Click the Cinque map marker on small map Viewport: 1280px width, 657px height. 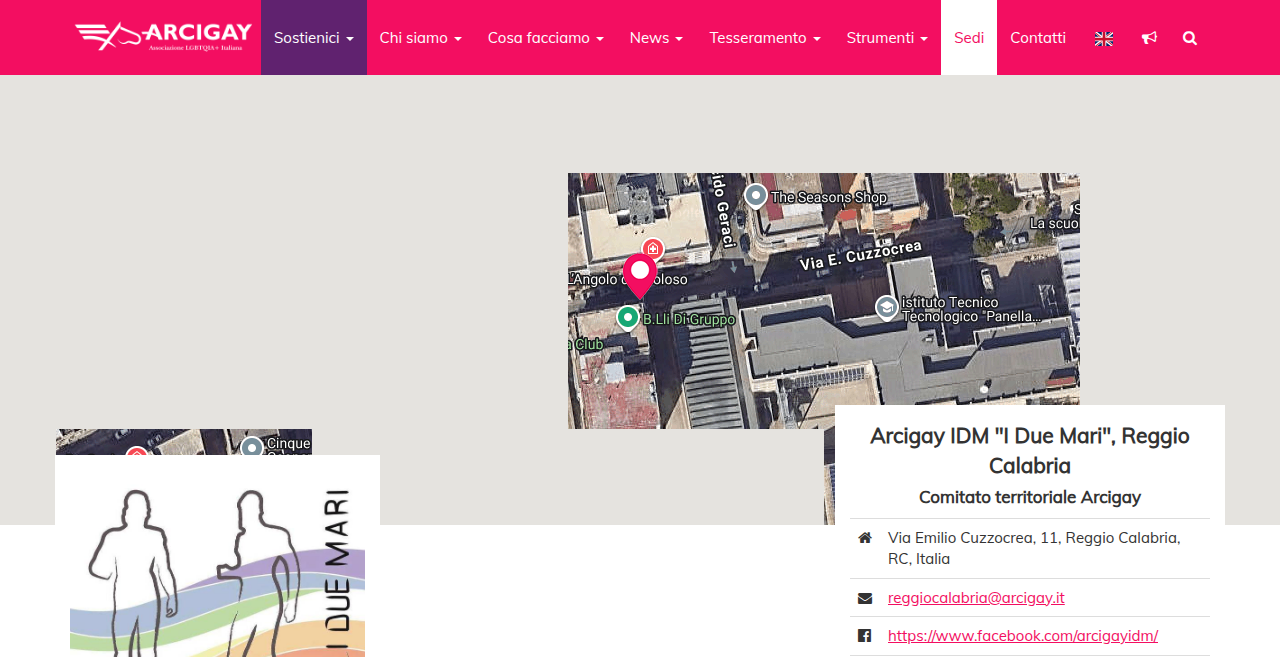coord(252,447)
